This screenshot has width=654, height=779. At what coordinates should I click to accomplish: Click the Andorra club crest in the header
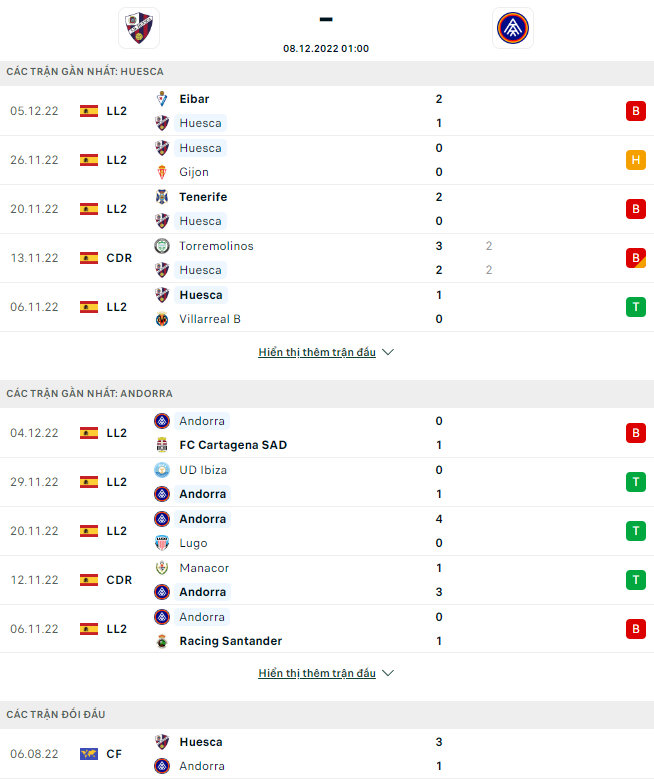pyautogui.click(x=513, y=28)
